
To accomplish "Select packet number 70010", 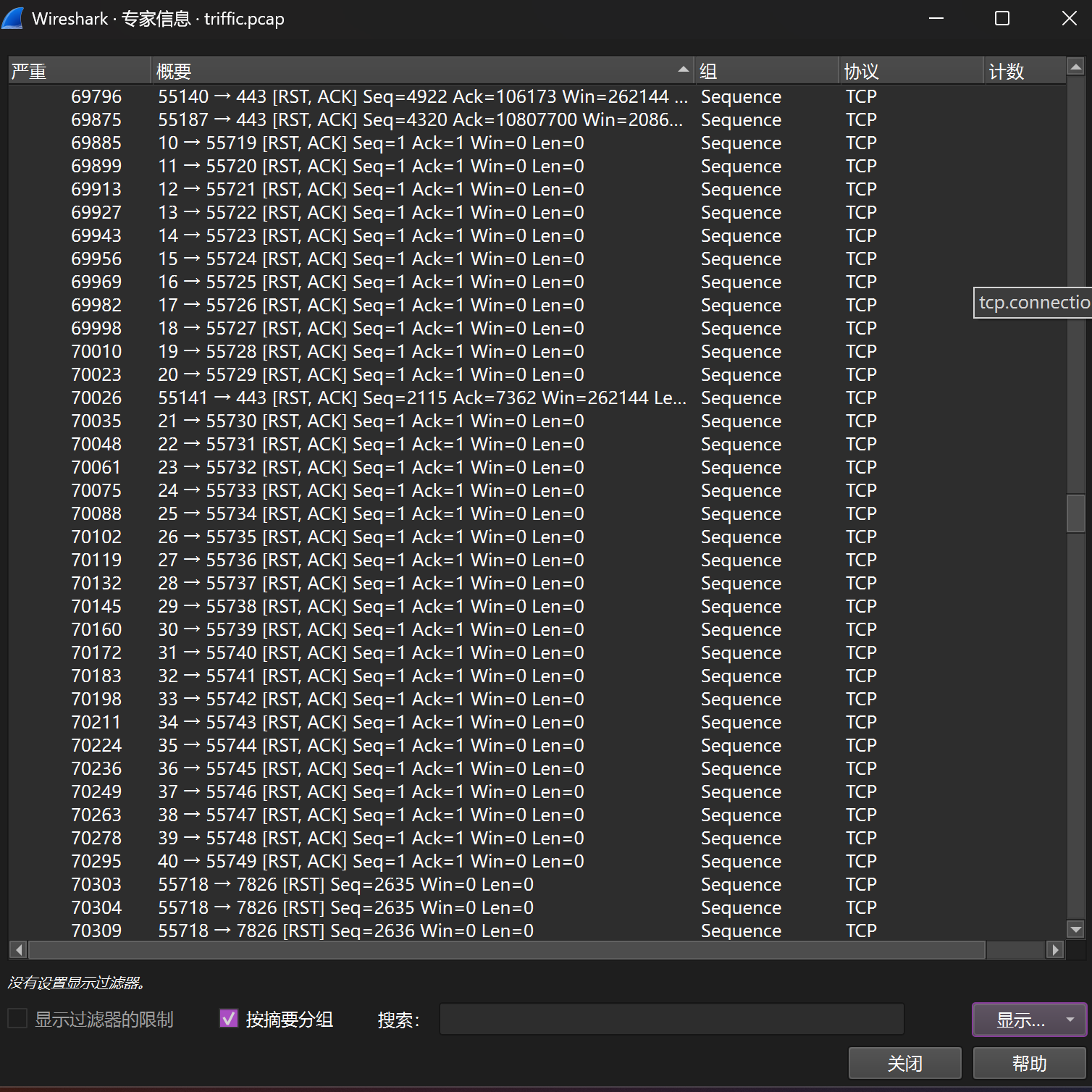I will [96, 351].
